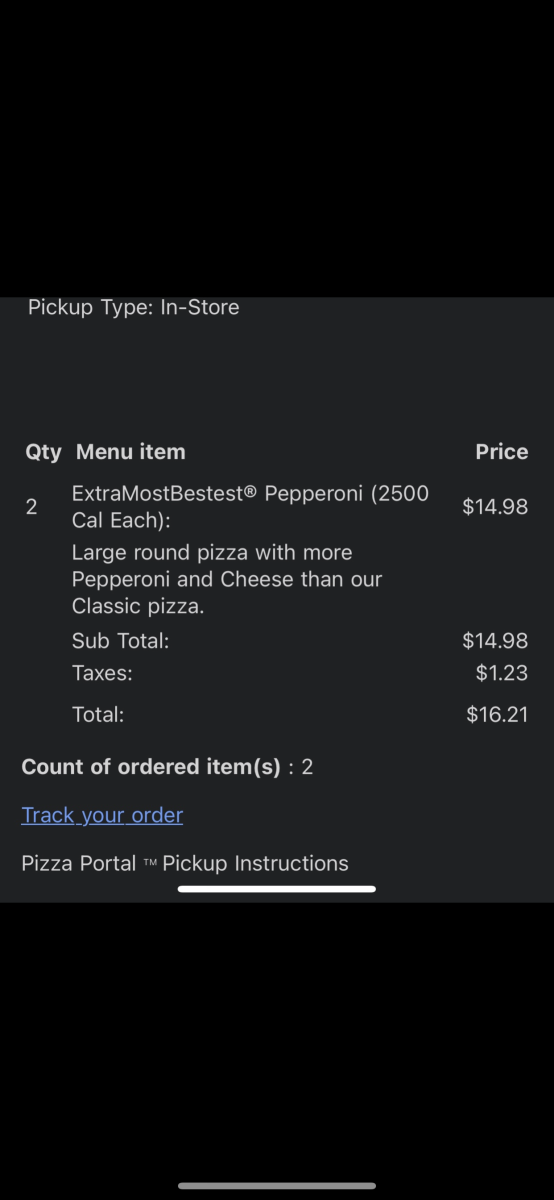Viewport: 554px width, 1200px height.
Task: Select the Count of ordered item(s) line
Action: tap(167, 767)
